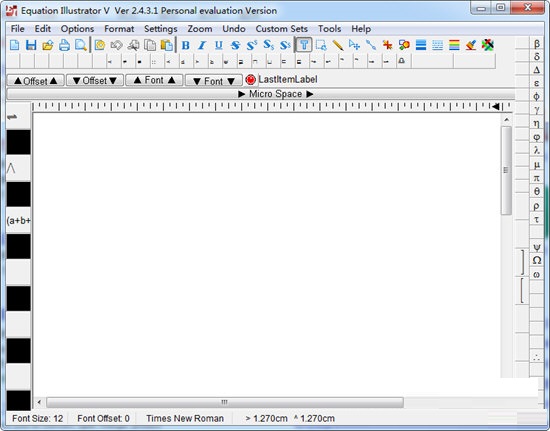Open the Settings menu
The image size is (550, 431).
point(161,29)
